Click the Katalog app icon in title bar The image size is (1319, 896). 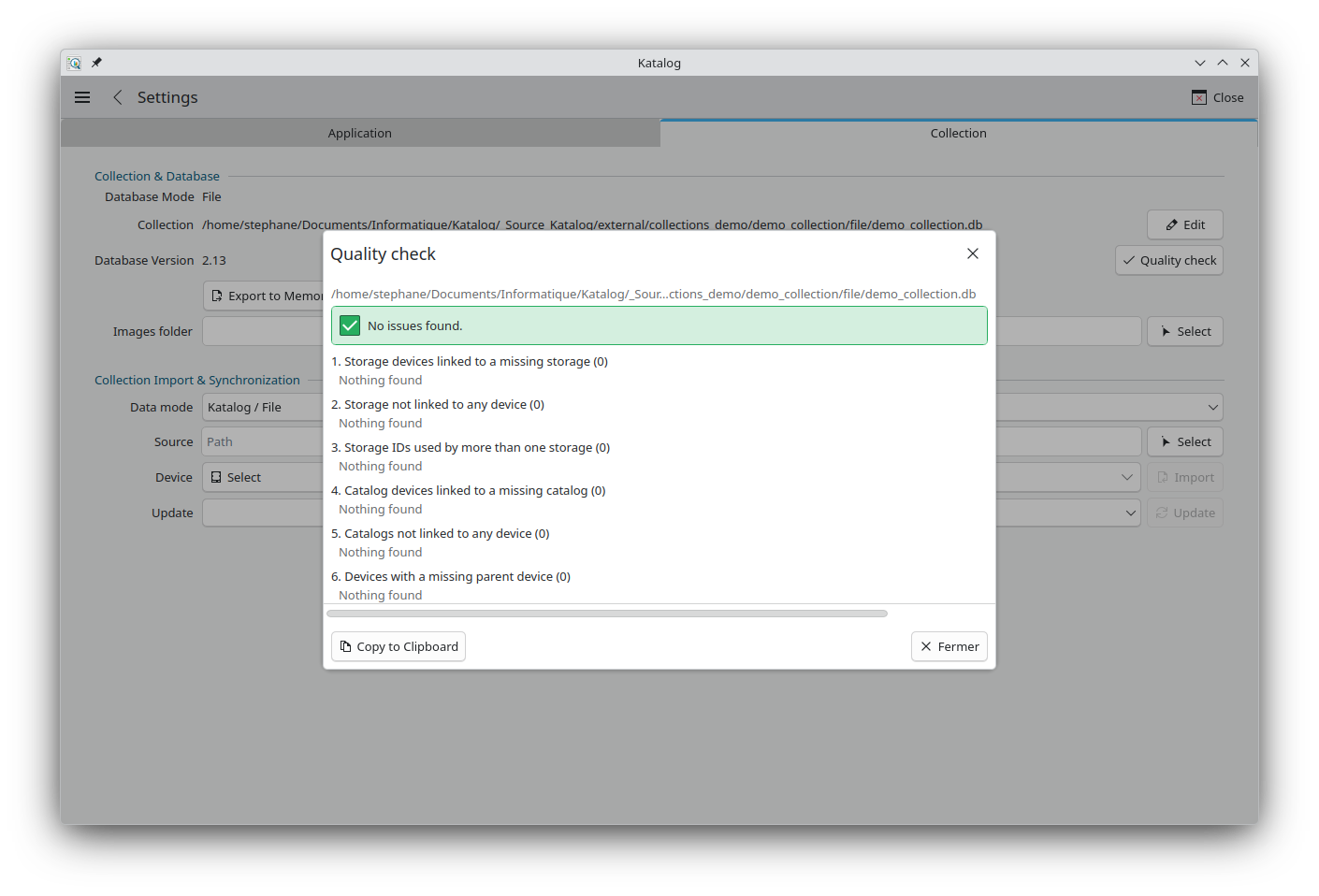(x=74, y=63)
